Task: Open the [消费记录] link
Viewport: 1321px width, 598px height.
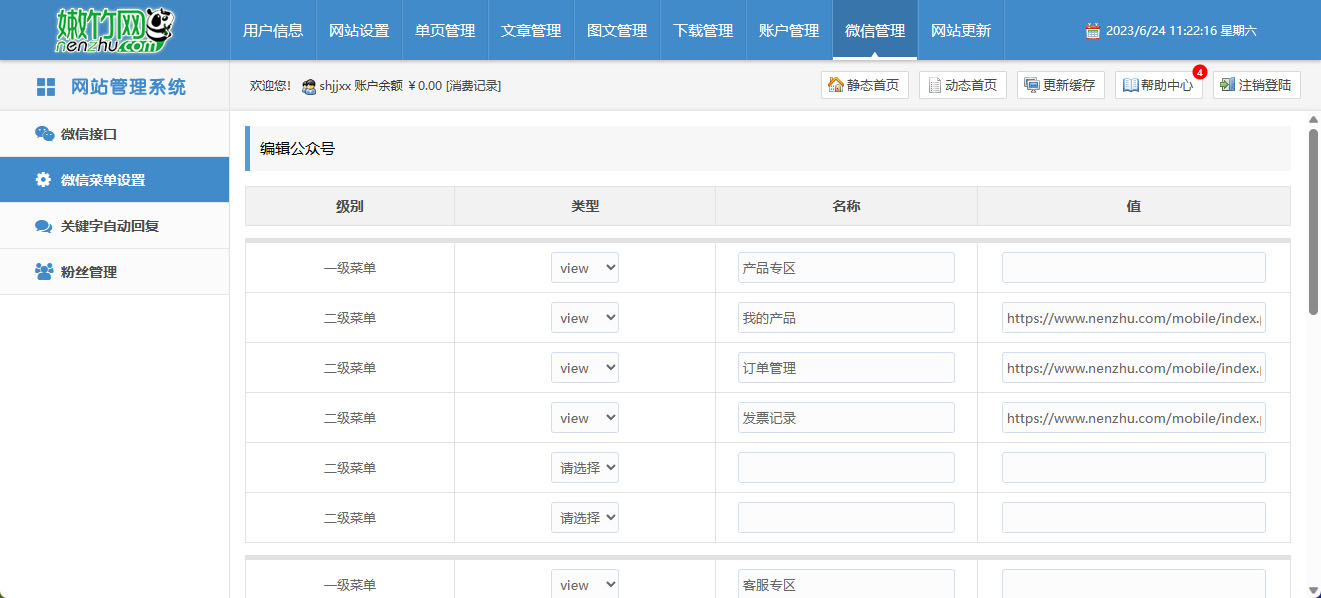Action: (473, 86)
